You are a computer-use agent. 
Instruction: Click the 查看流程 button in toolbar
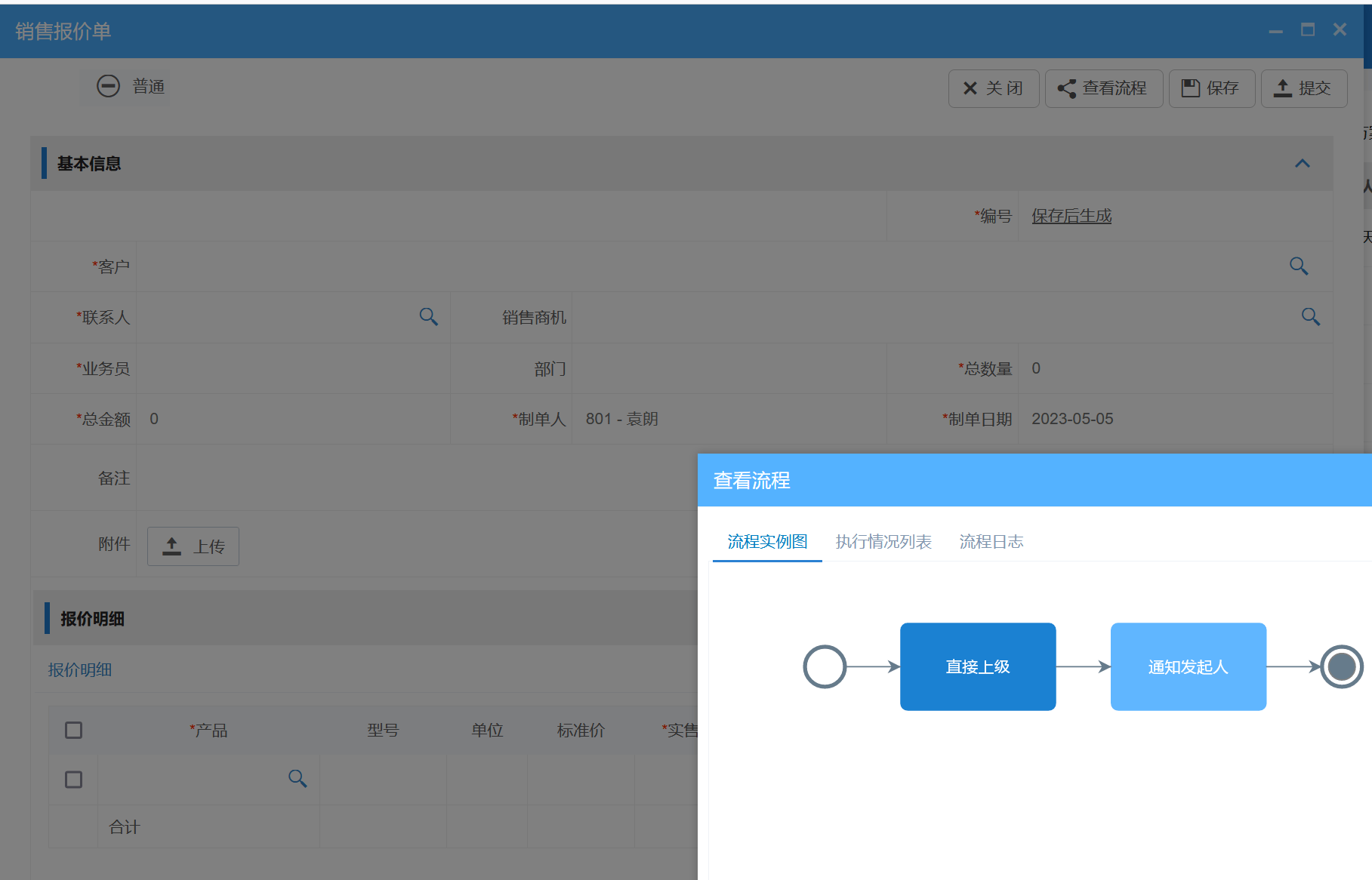point(1103,88)
